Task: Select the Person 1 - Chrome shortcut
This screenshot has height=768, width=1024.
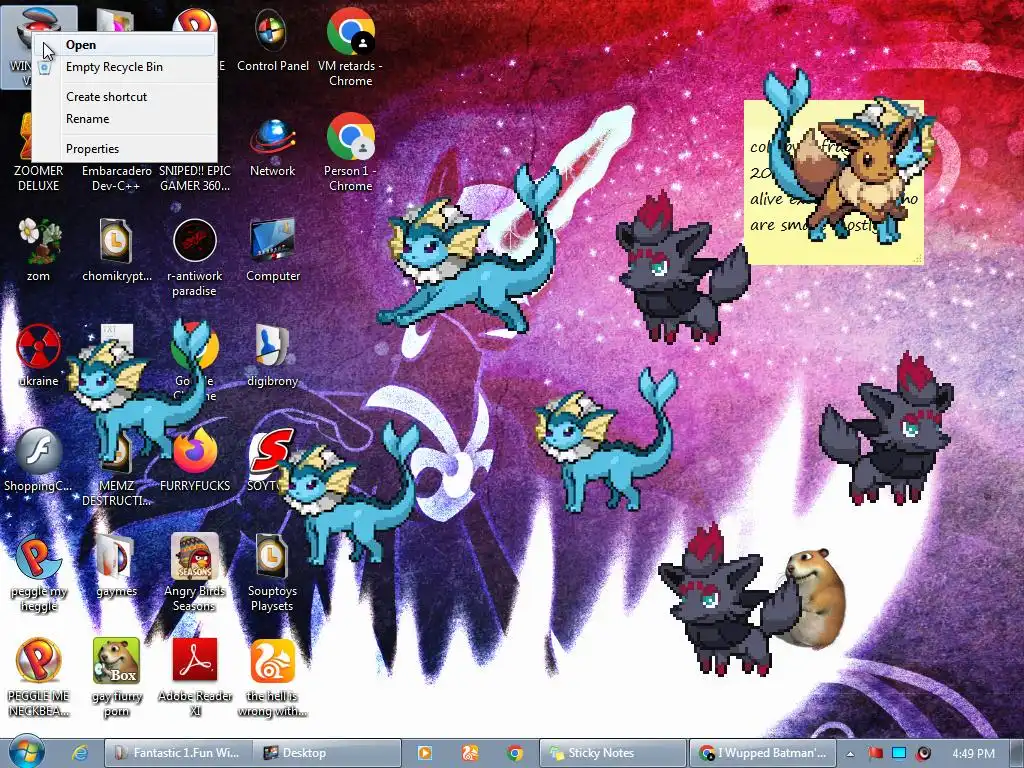Action: [350, 152]
